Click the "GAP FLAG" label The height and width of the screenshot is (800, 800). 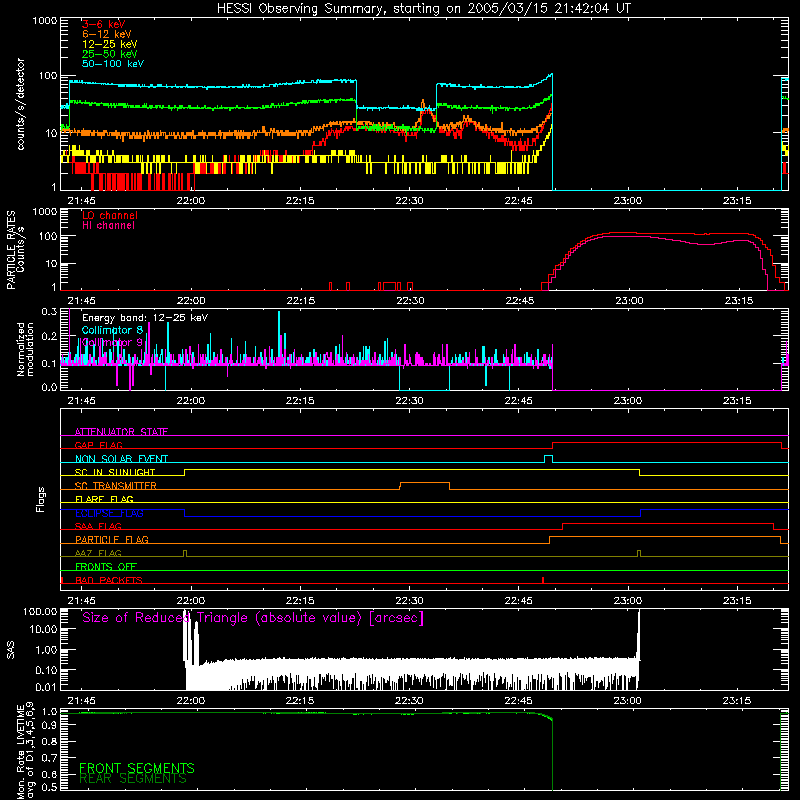98,445
